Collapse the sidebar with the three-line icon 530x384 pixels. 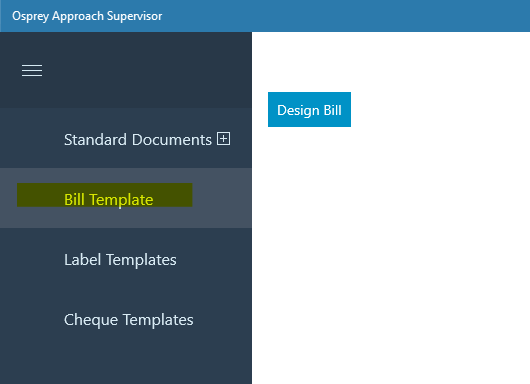coord(32,70)
